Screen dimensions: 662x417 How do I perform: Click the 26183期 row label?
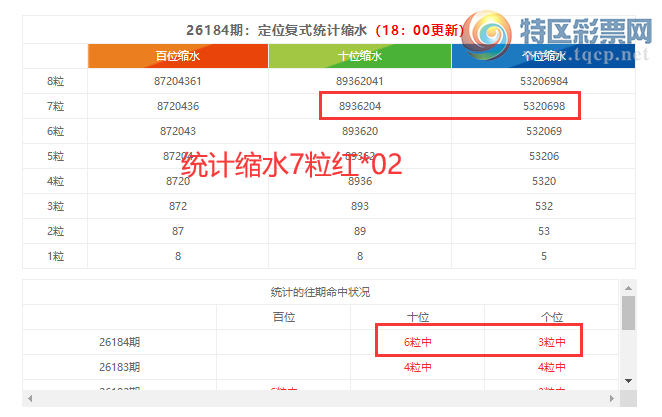point(119,367)
